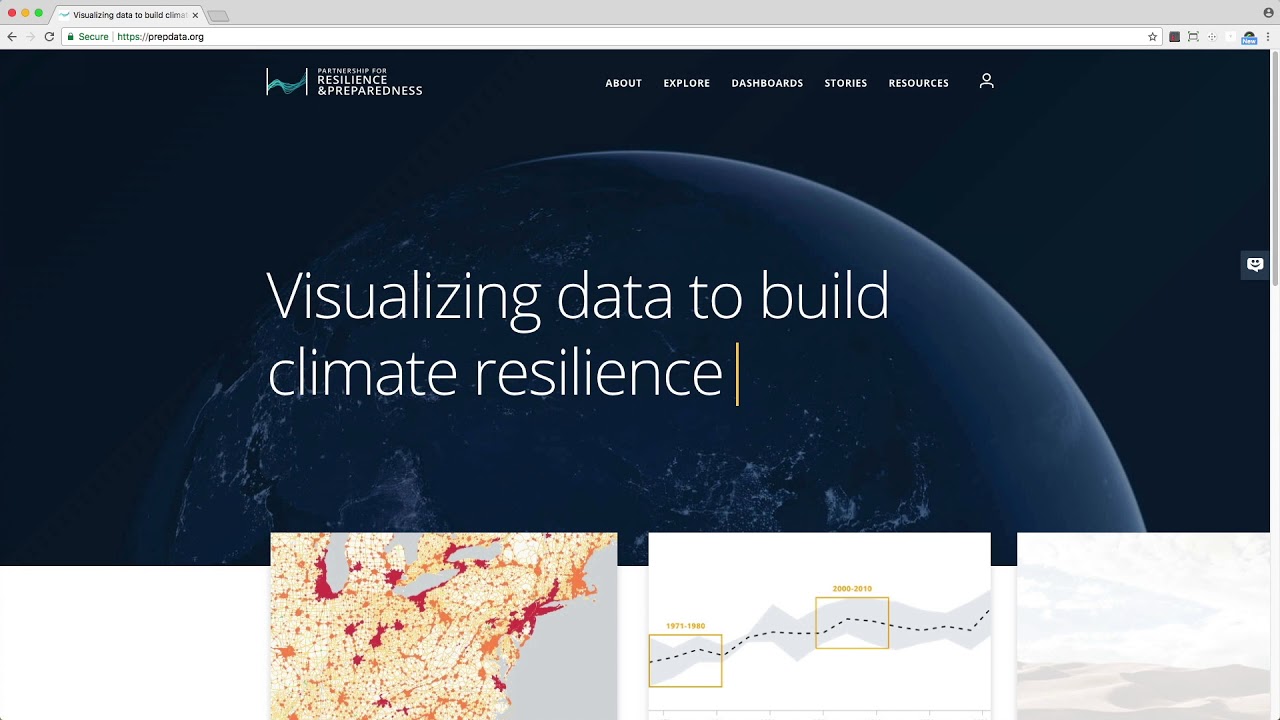Open the STORIES menu item
This screenshot has height=720, width=1280.
[x=845, y=83]
